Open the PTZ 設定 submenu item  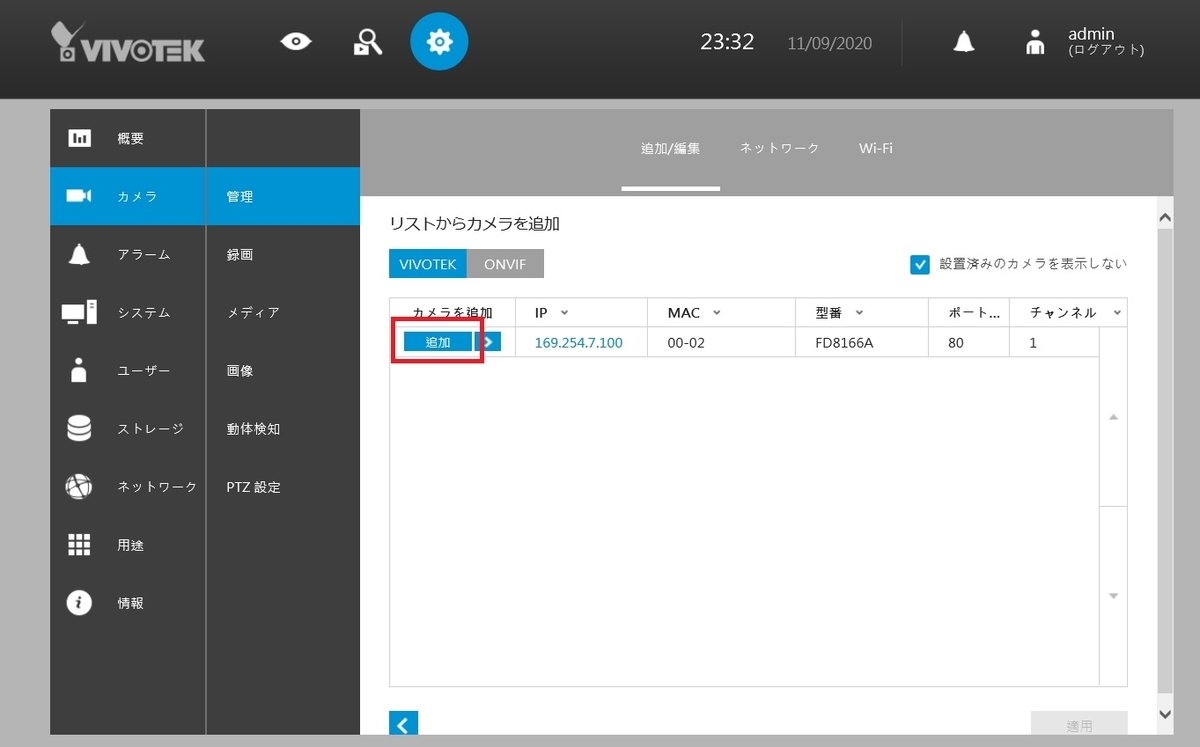tap(283, 487)
